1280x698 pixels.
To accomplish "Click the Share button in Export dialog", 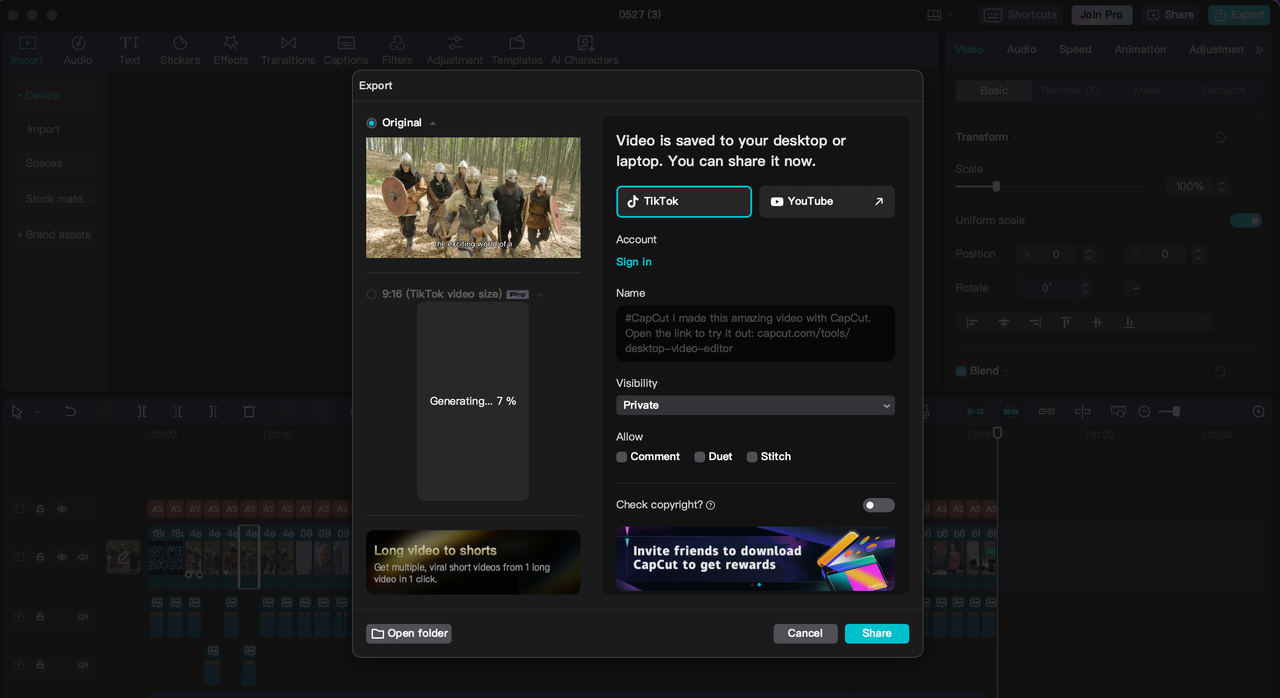I will click(877, 633).
